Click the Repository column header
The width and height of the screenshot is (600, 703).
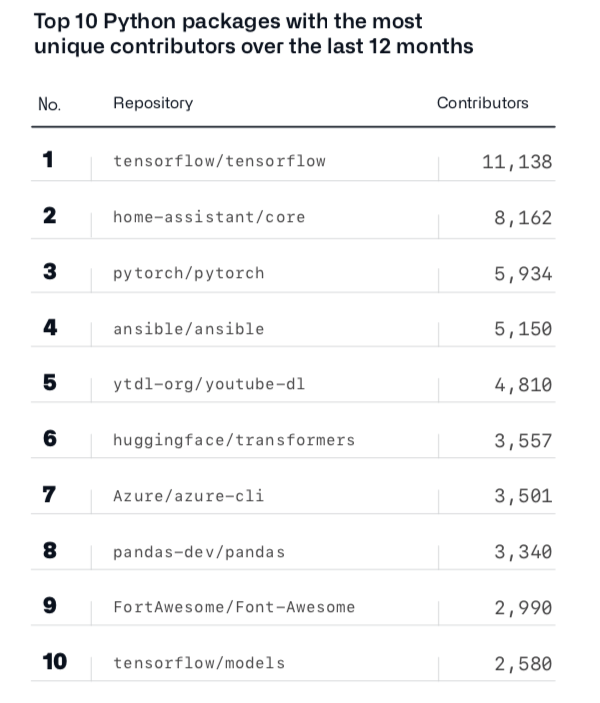pos(153,103)
